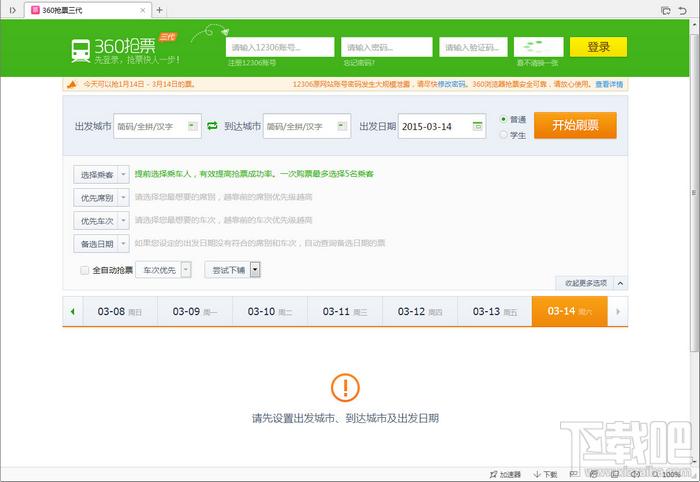Click the vertical scrollbar on the right

pyautogui.click(x=694, y=192)
